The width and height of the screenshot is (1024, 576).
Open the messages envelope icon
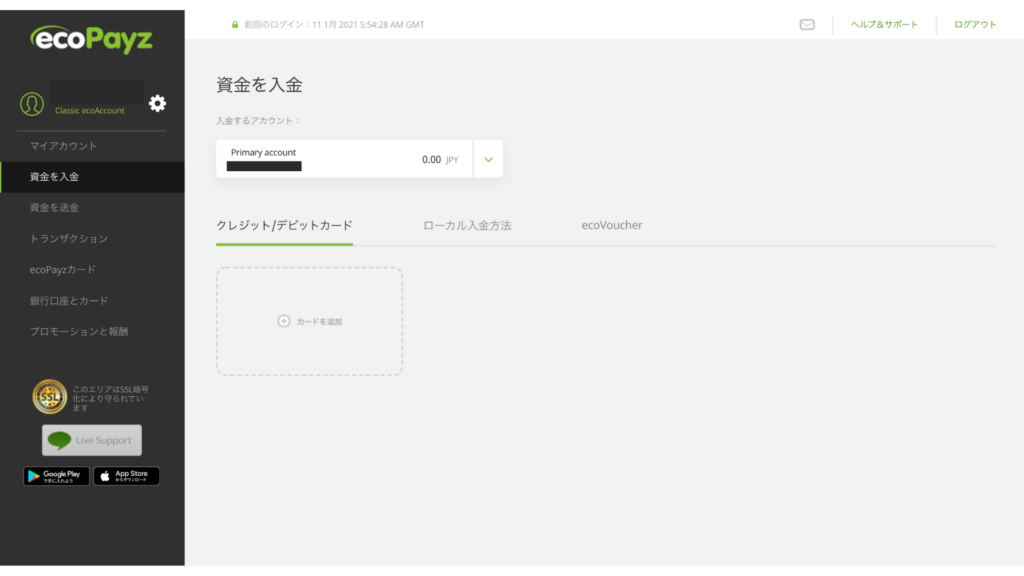[807, 25]
